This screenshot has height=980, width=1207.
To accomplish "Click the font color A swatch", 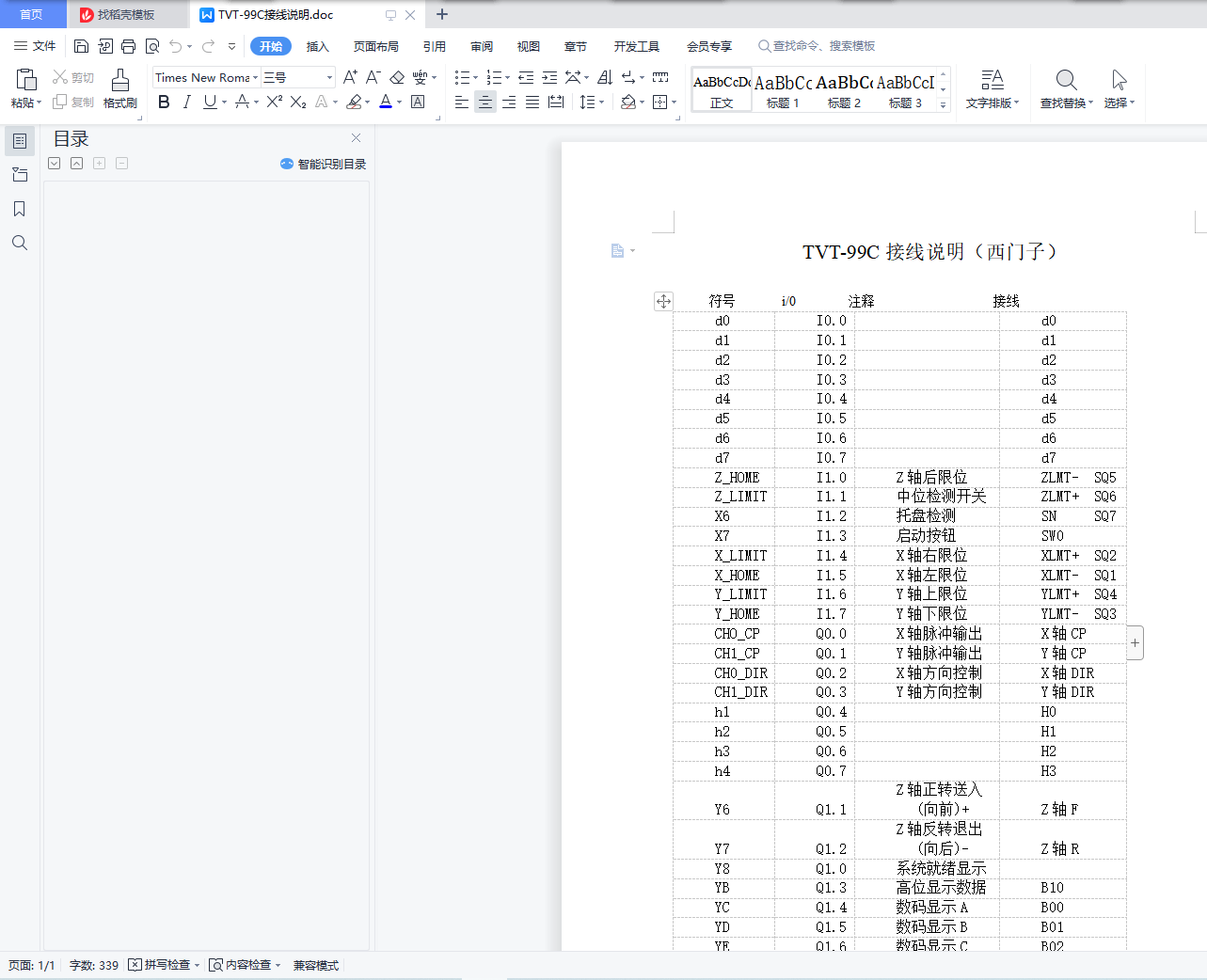I will coord(385,102).
